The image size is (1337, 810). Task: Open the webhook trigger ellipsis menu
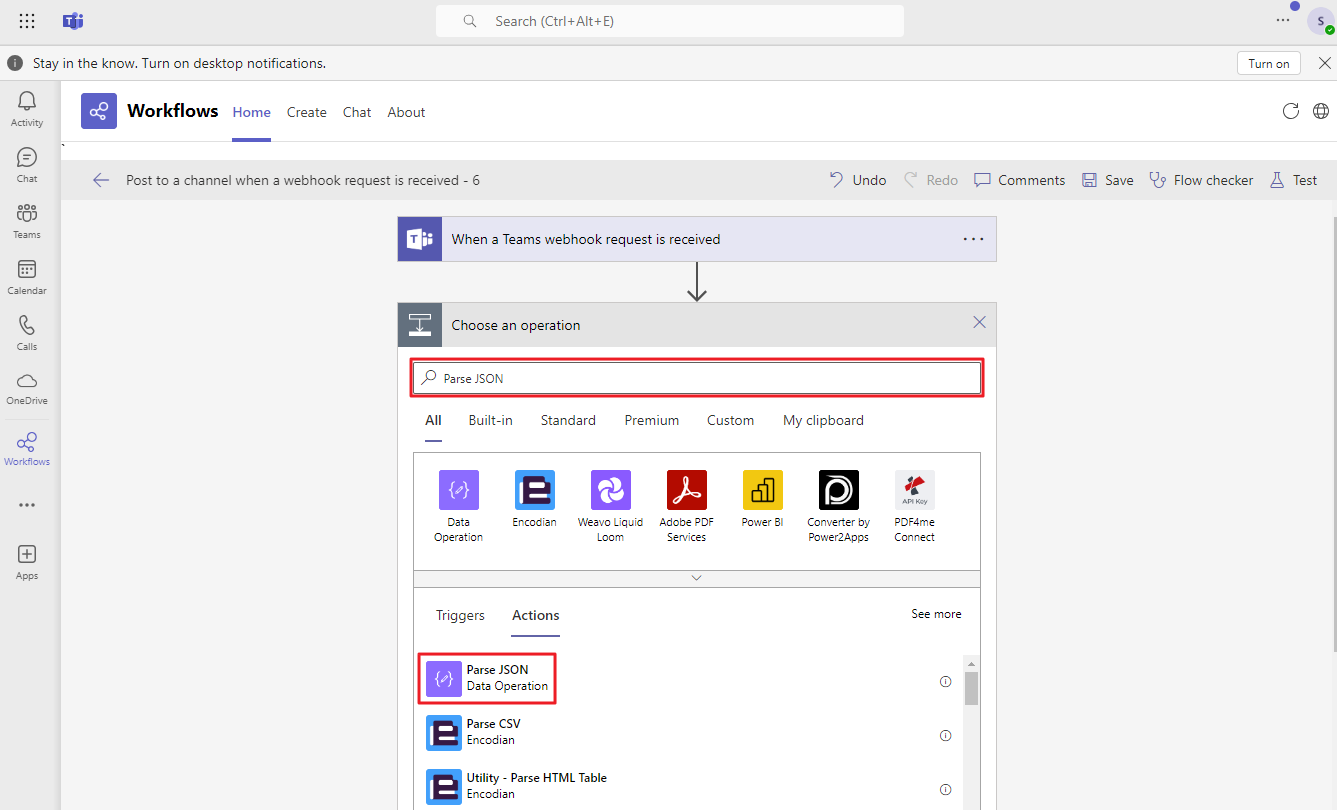coord(973,239)
